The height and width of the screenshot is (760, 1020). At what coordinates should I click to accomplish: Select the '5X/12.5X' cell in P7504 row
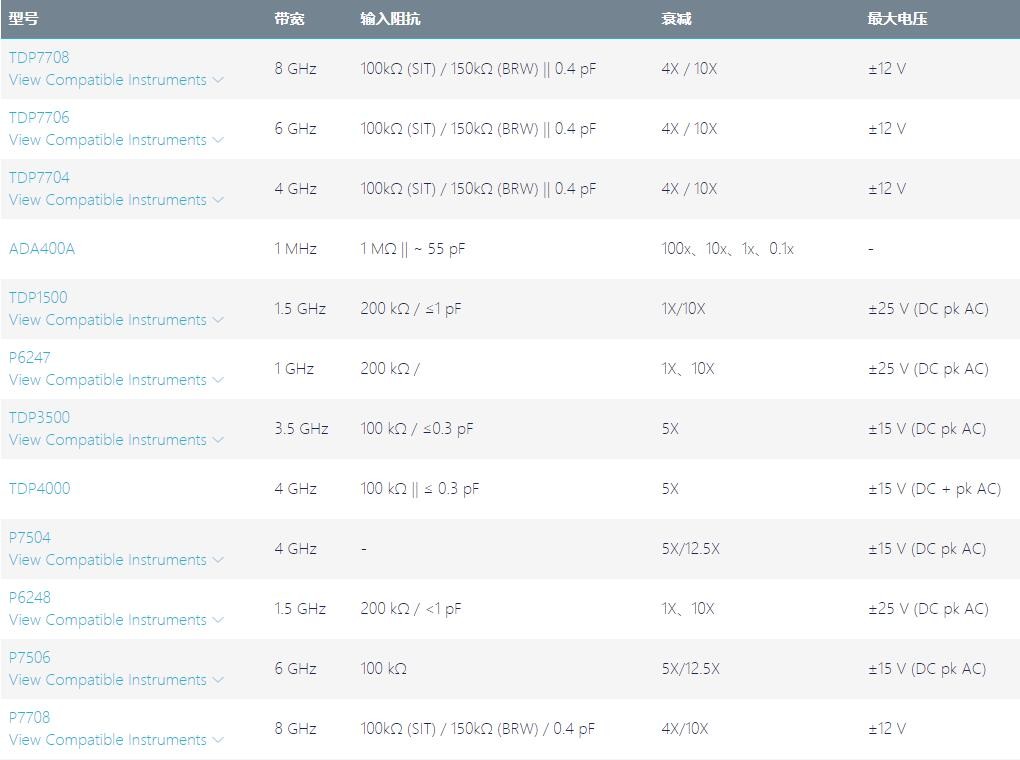(691, 549)
